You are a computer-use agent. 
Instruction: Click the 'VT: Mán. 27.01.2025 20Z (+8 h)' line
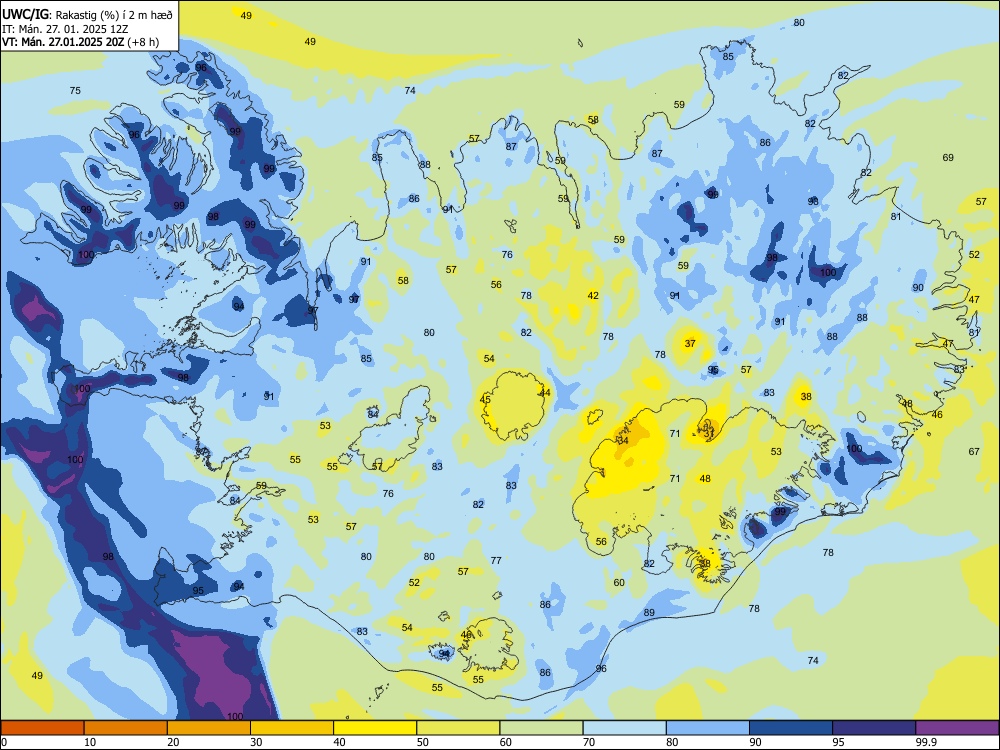(x=80, y=42)
